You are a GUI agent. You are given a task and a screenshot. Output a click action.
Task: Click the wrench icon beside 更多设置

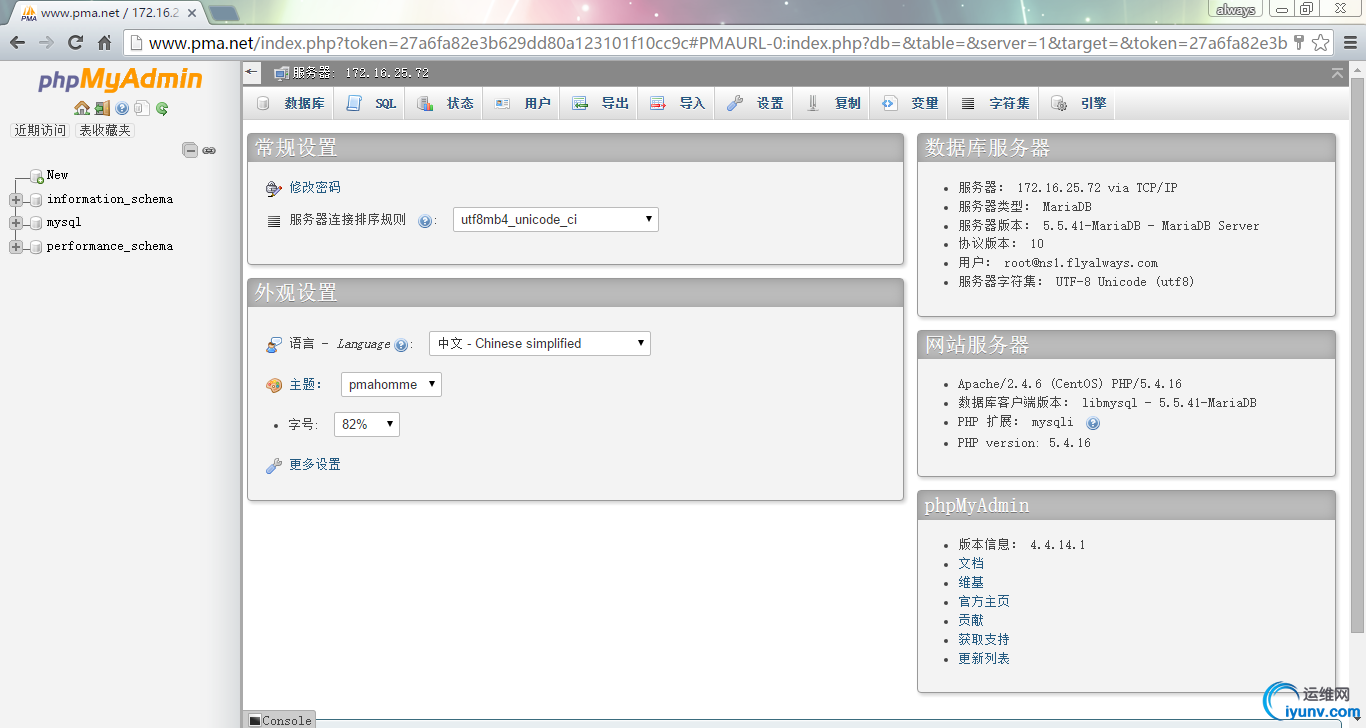[x=274, y=465]
